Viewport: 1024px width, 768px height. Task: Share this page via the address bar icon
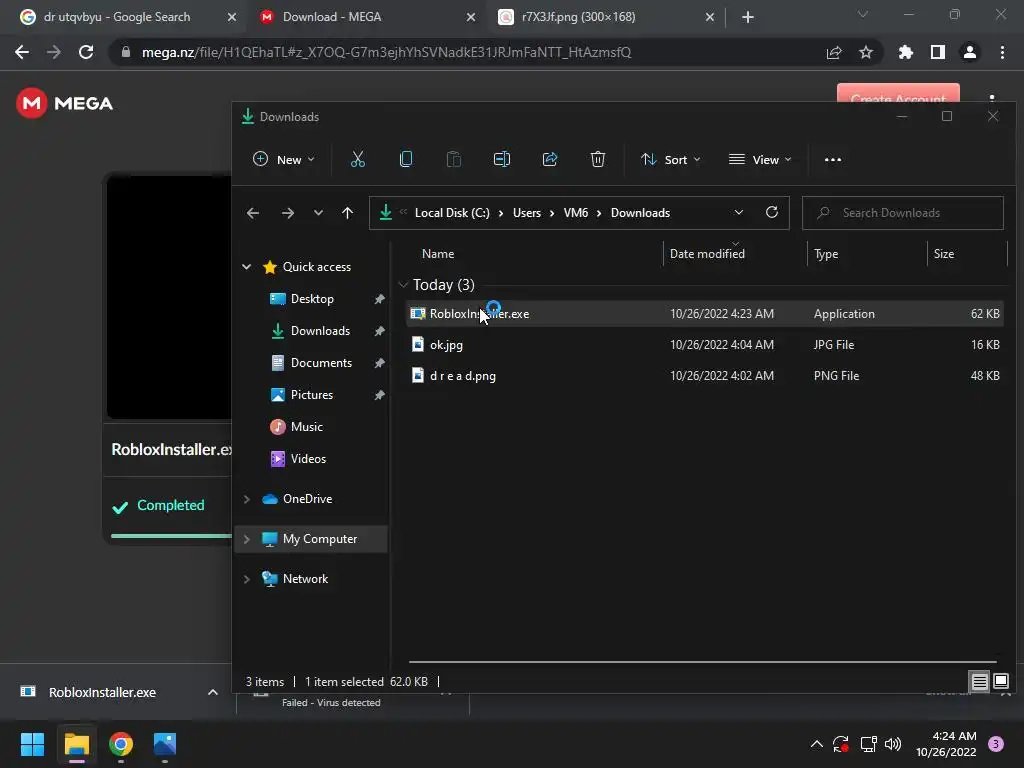(834, 52)
